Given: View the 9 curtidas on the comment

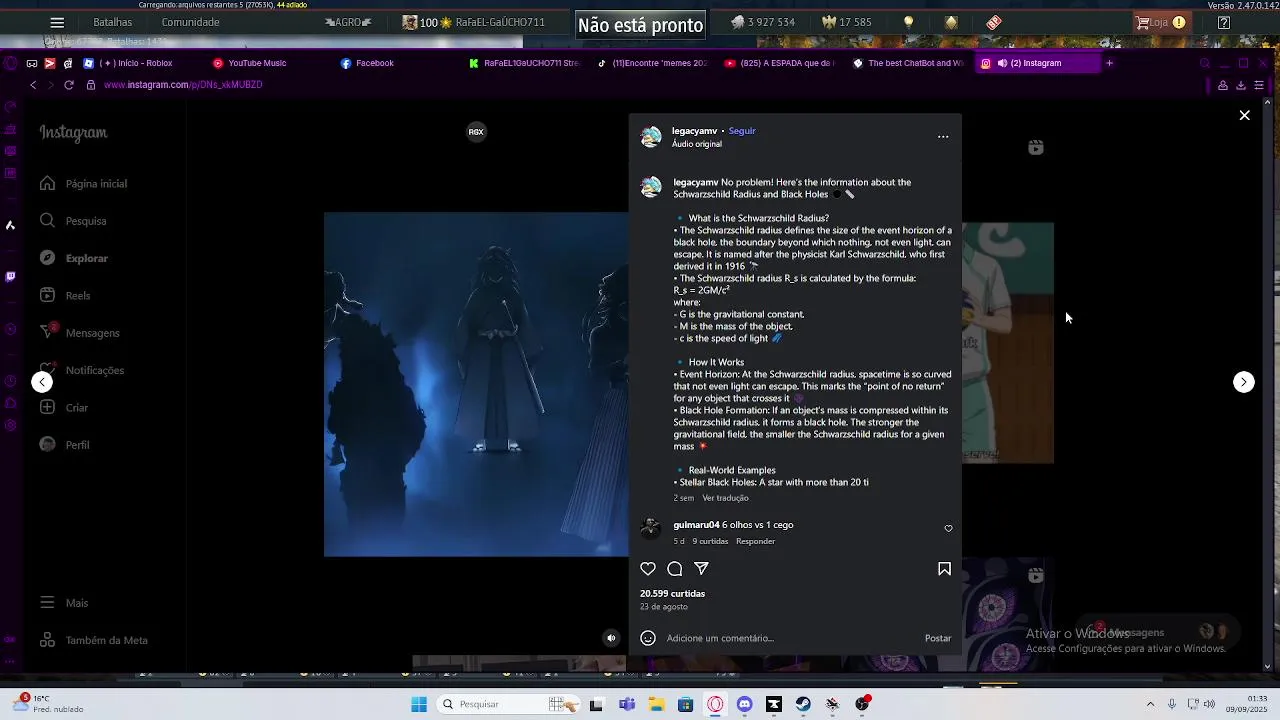Looking at the screenshot, I should pyautogui.click(x=710, y=541).
